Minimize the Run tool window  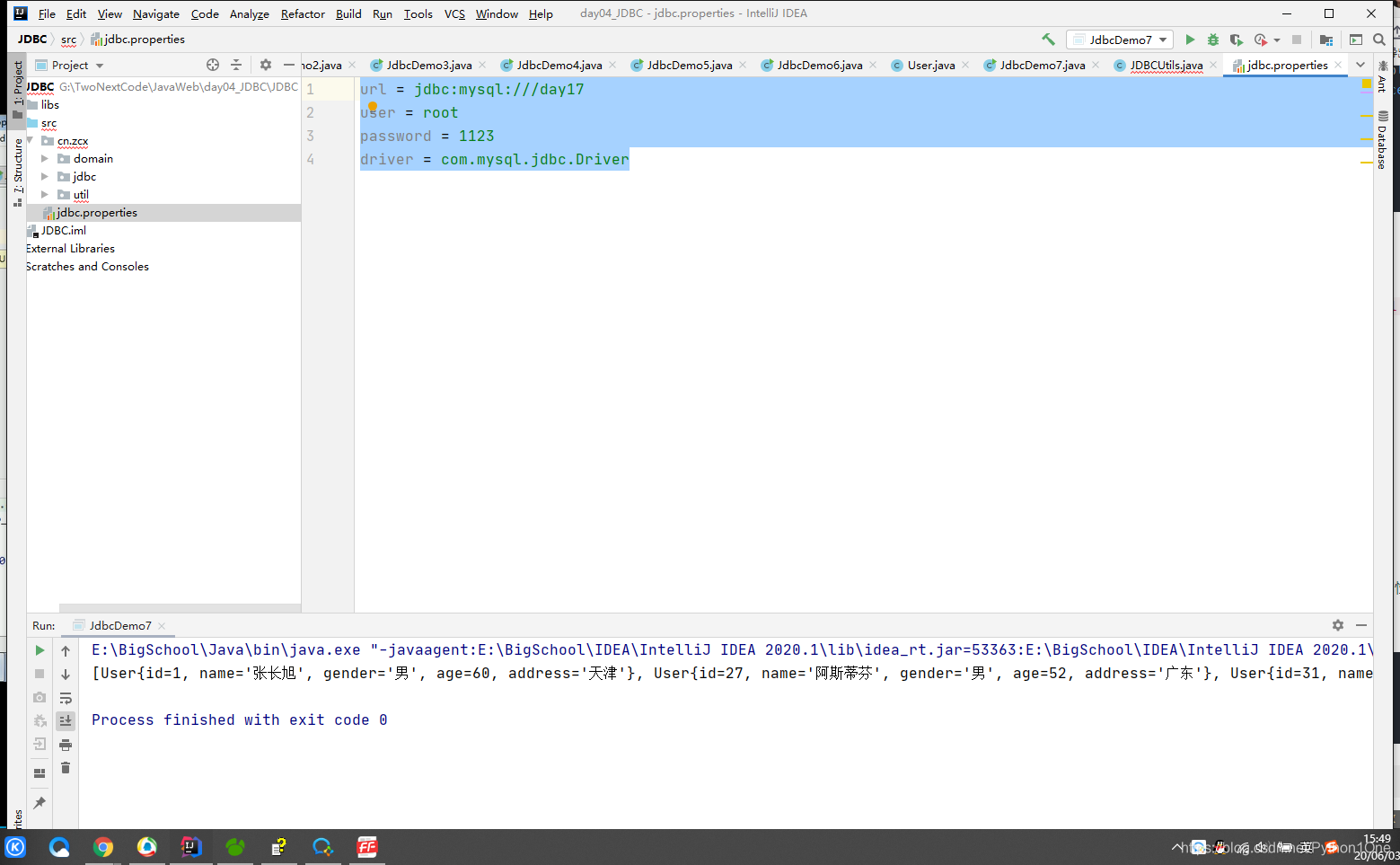pyautogui.click(x=1361, y=625)
